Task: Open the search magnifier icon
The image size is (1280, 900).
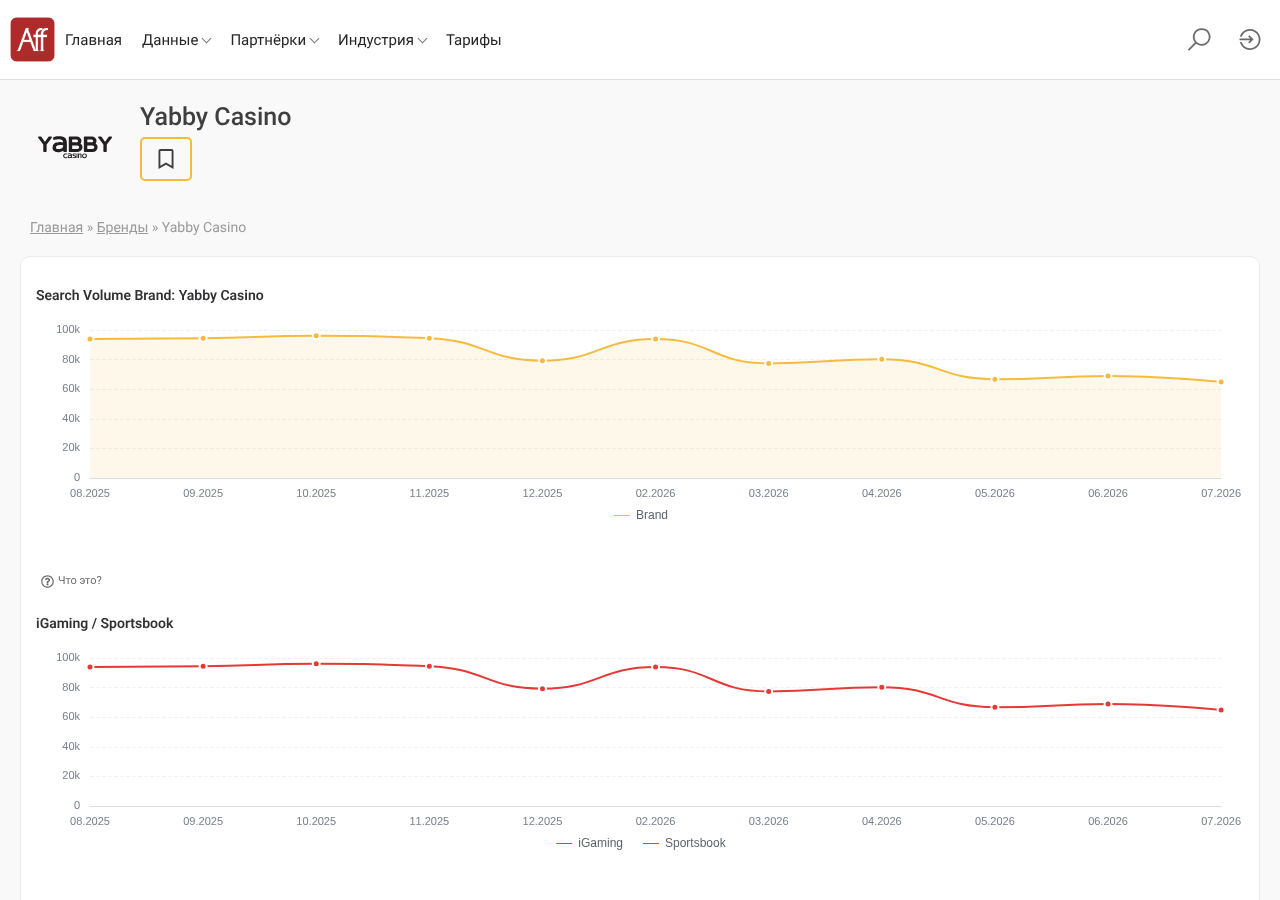Action: click(1199, 40)
